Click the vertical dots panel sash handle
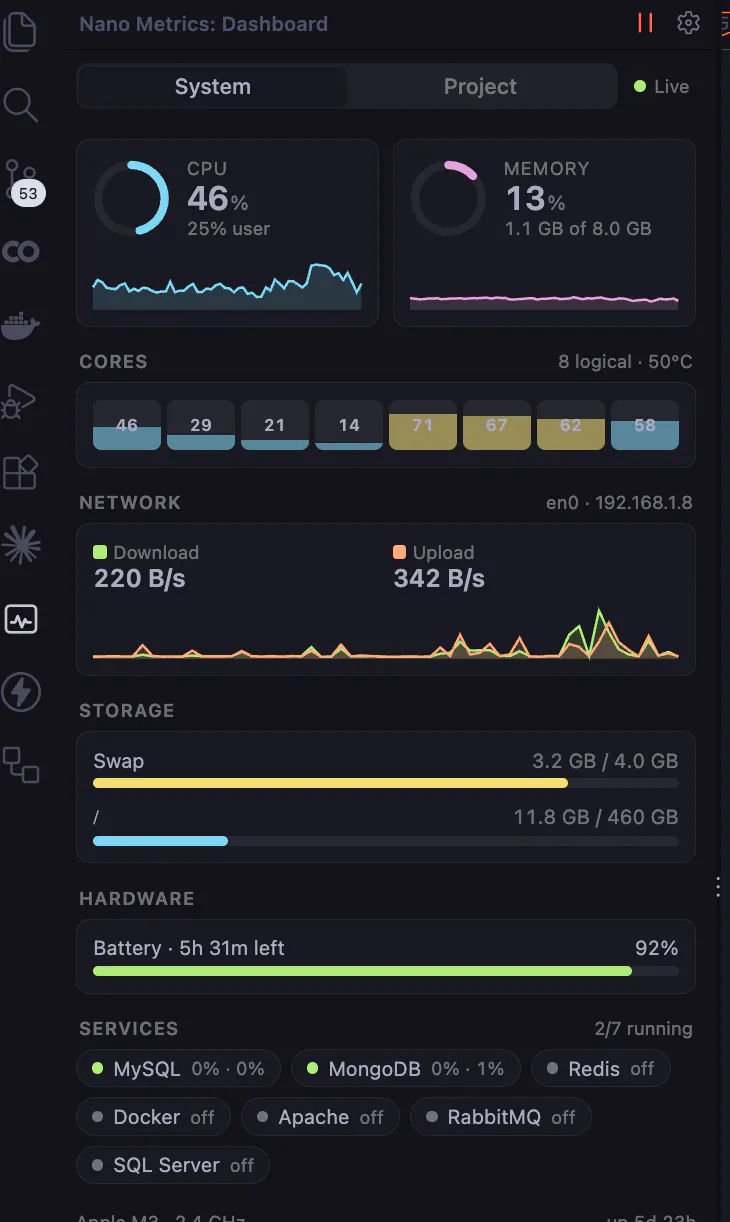Screen dimensions: 730x1222 coord(718,887)
